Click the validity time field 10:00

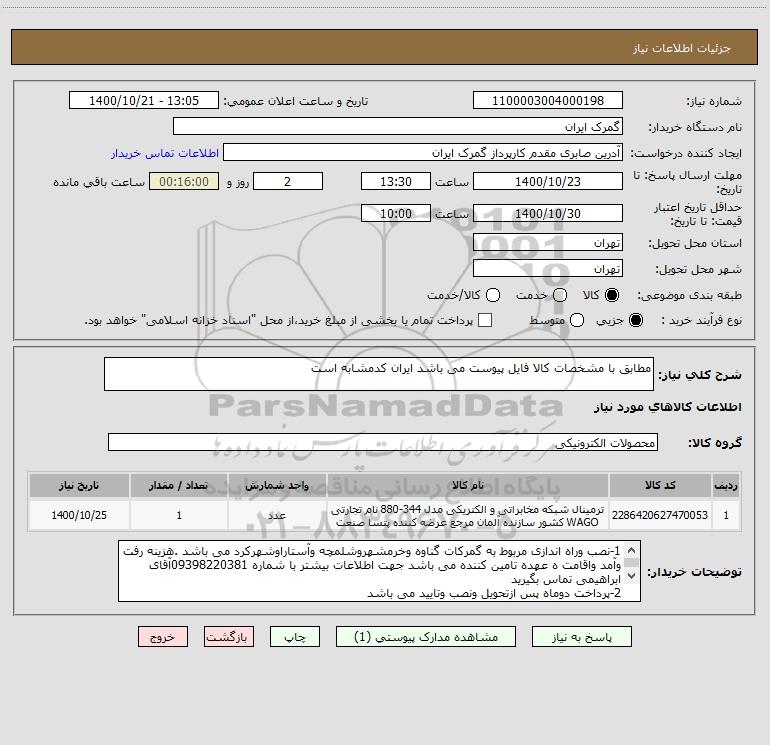[x=396, y=213]
